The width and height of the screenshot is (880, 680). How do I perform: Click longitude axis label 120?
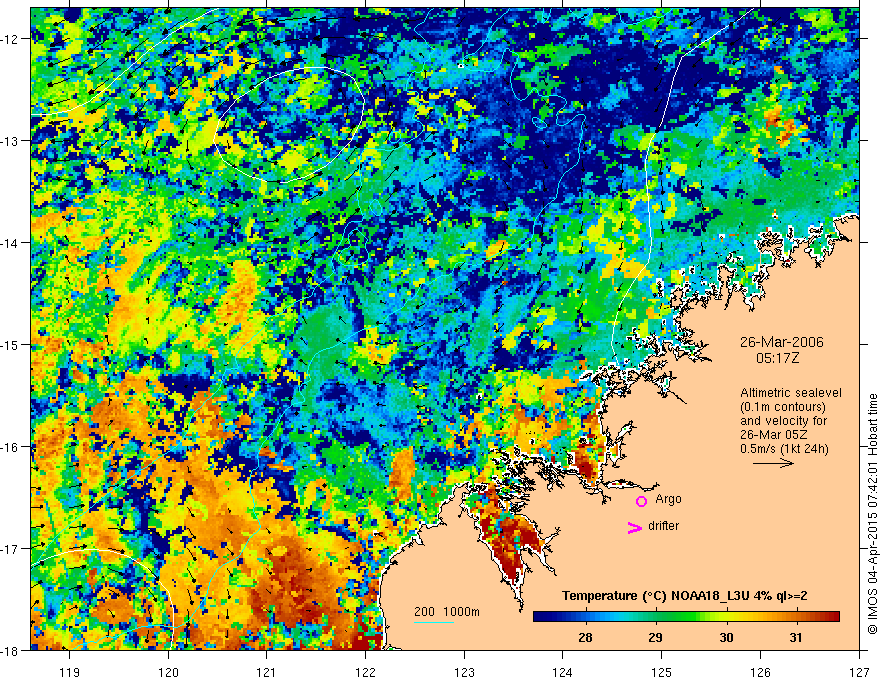pos(168,672)
